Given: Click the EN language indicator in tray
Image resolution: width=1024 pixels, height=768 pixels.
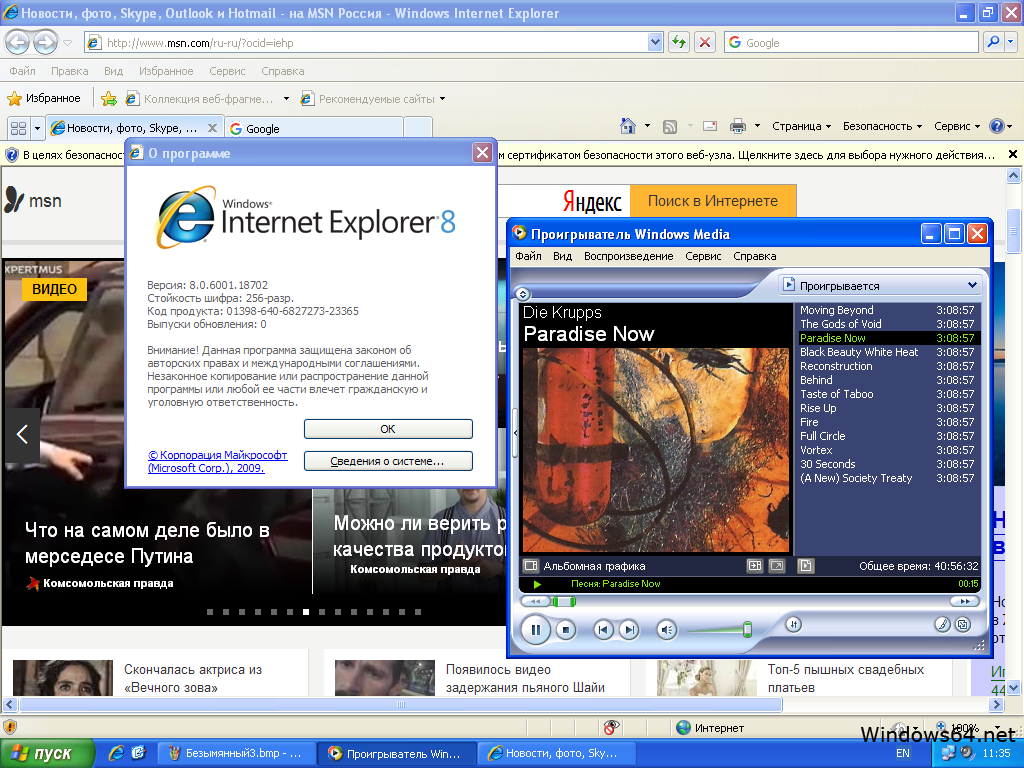Looking at the screenshot, I should (x=903, y=754).
